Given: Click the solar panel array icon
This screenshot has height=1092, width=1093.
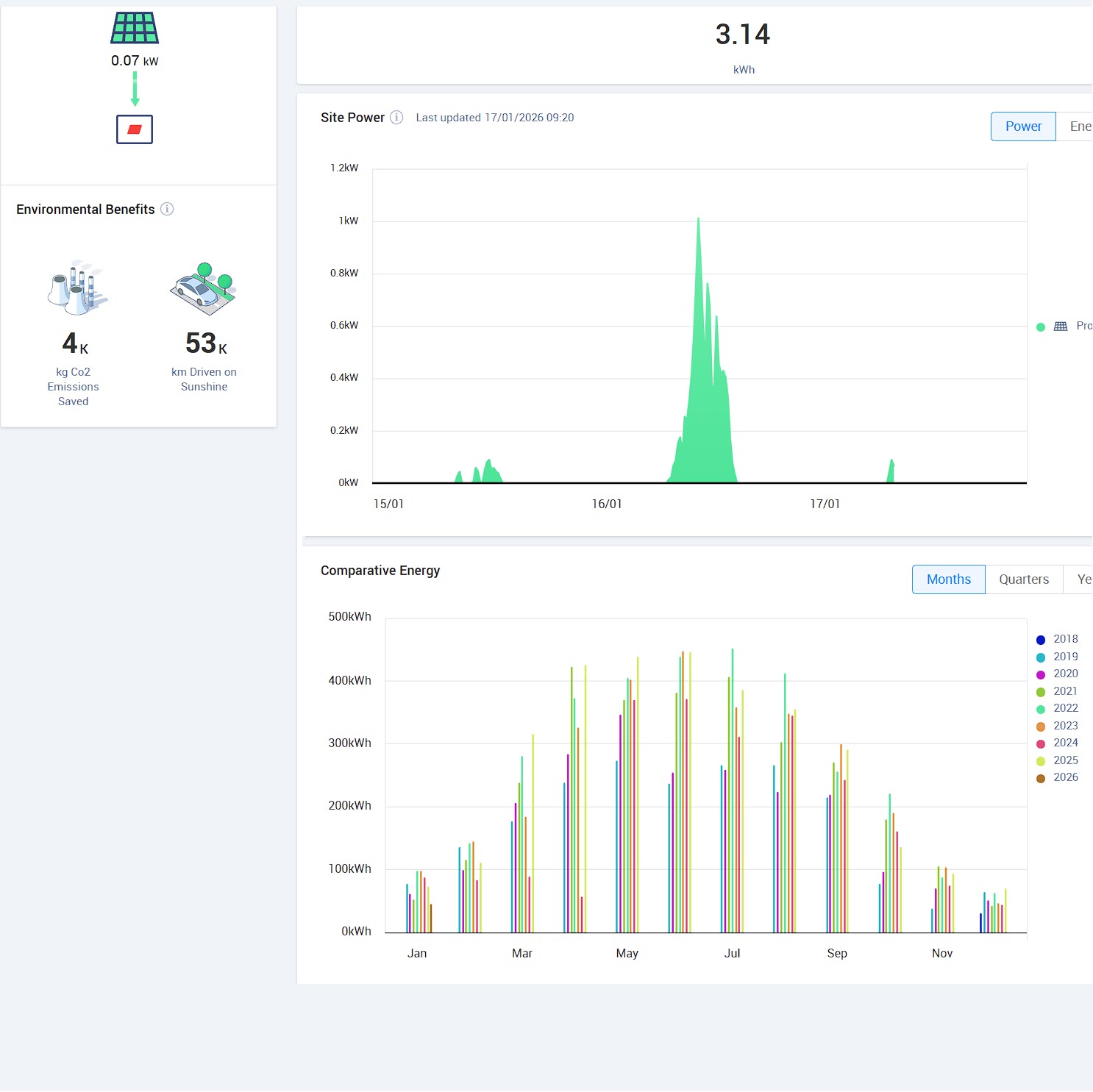Looking at the screenshot, I should click(x=135, y=28).
